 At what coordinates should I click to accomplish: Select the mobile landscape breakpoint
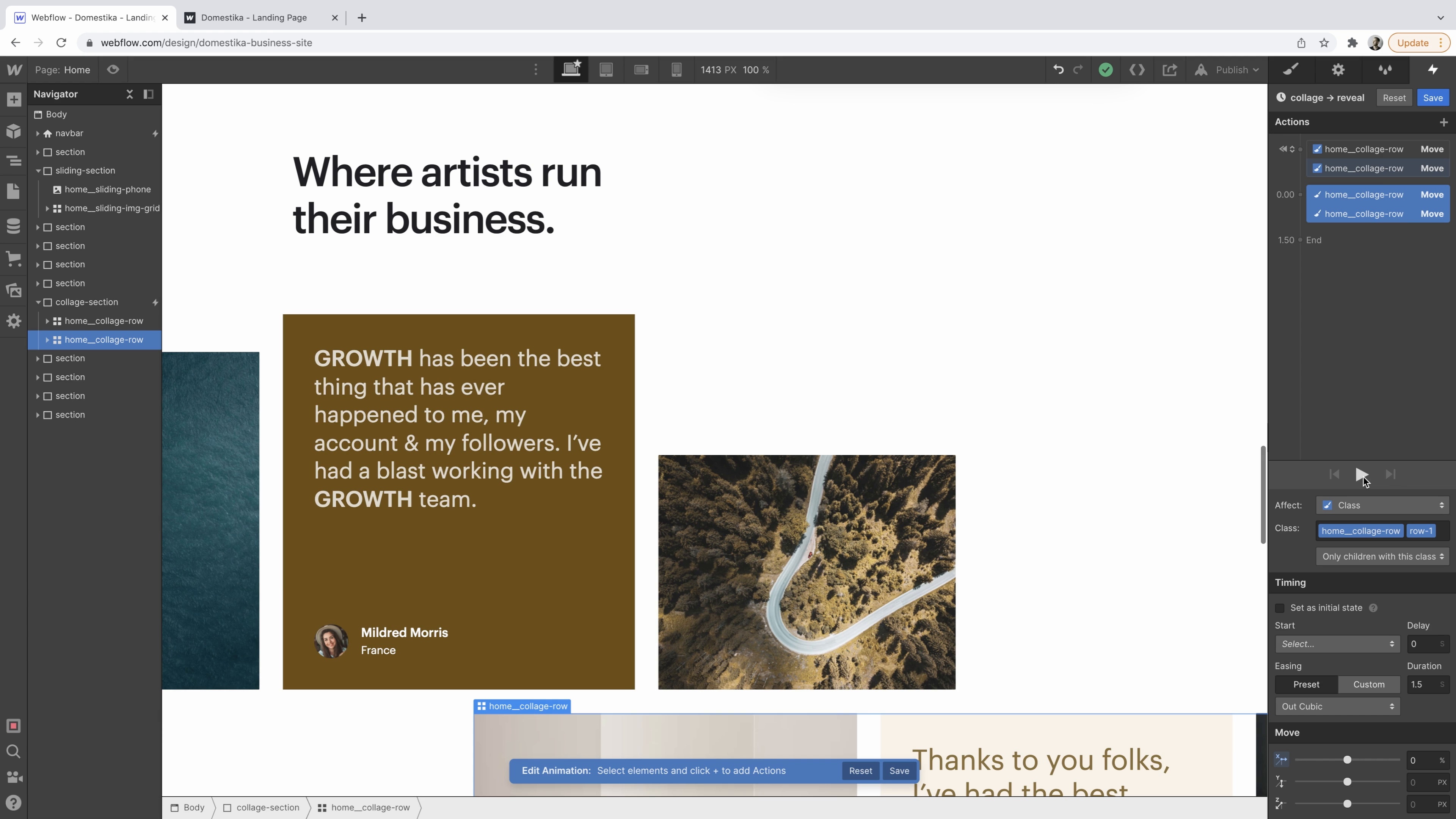(x=641, y=69)
